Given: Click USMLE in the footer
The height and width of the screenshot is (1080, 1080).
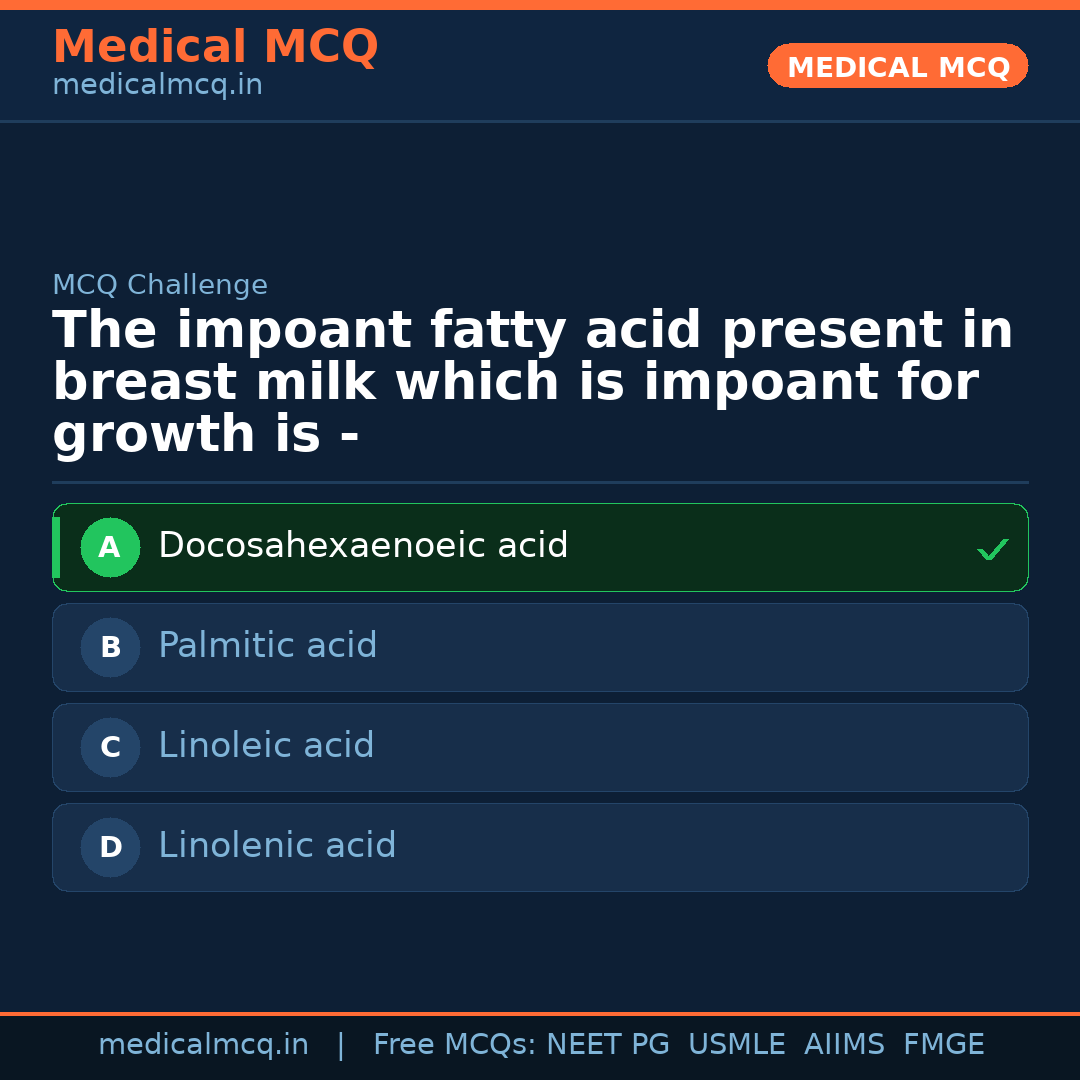Looking at the screenshot, I should [x=736, y=1045].
